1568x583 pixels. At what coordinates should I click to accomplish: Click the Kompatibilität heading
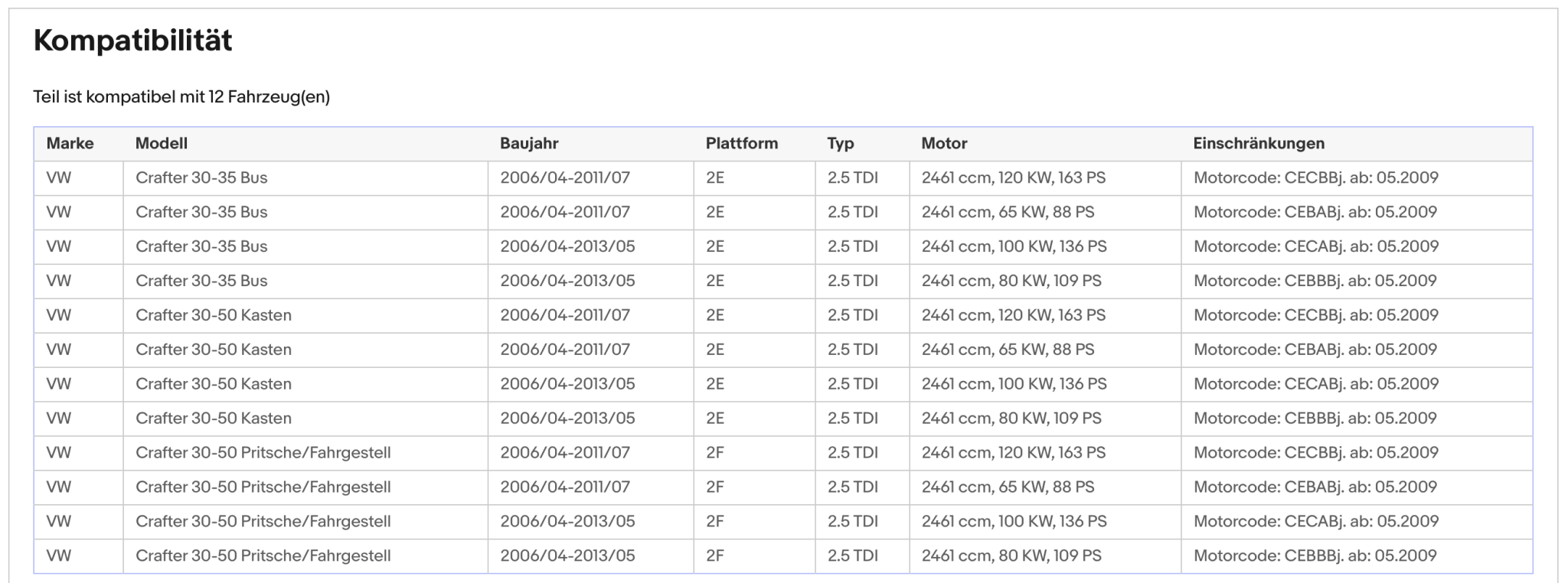(x=132, y=41)
